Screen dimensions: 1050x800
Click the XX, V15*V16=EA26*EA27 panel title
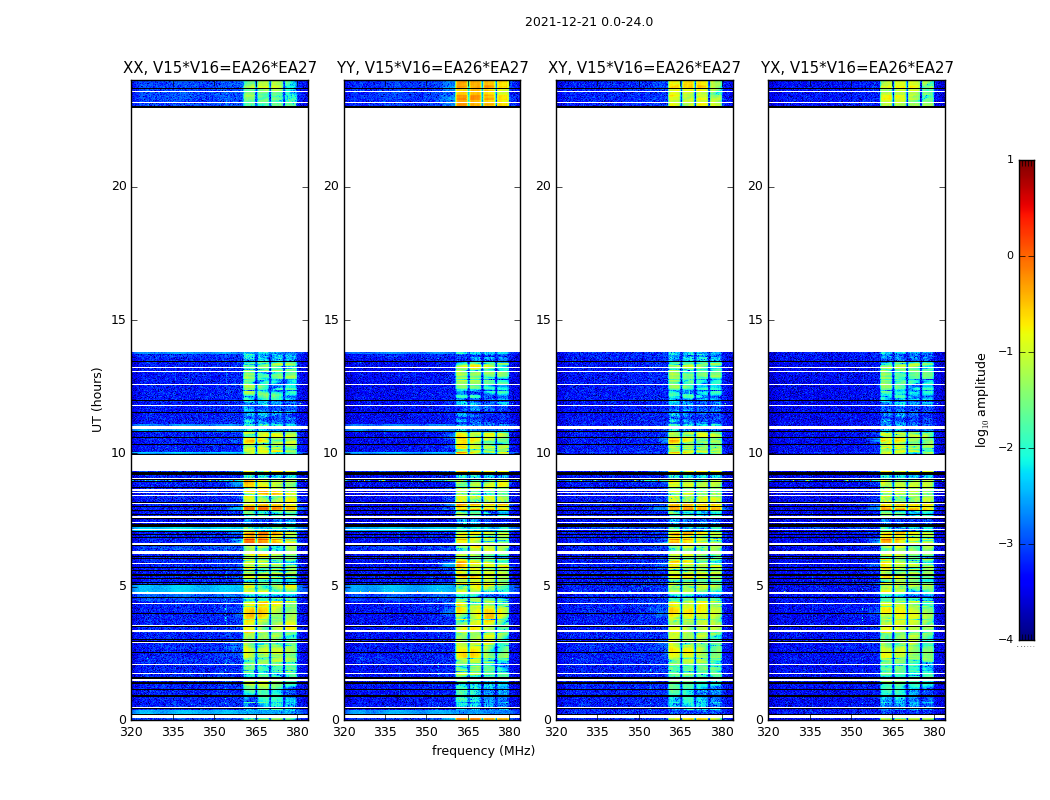[x=220, y=68]
